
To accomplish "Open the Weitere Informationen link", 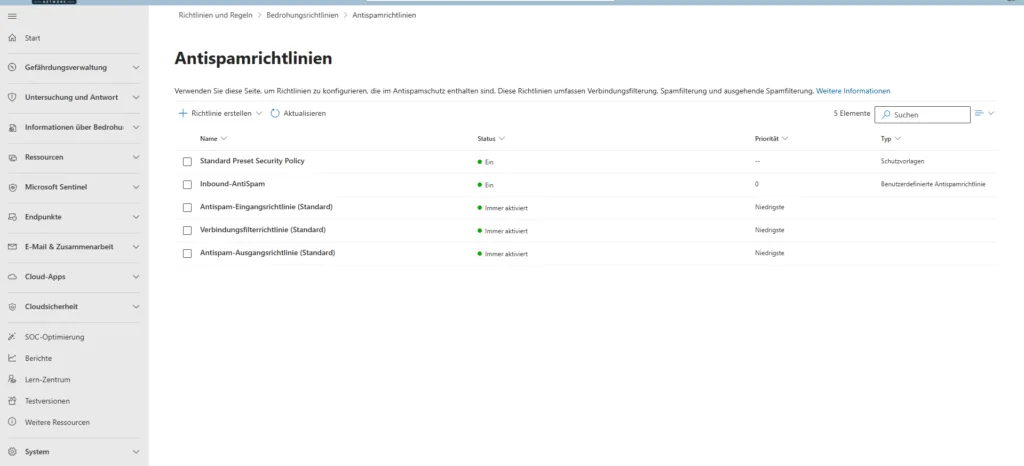I will click(852, 91).
